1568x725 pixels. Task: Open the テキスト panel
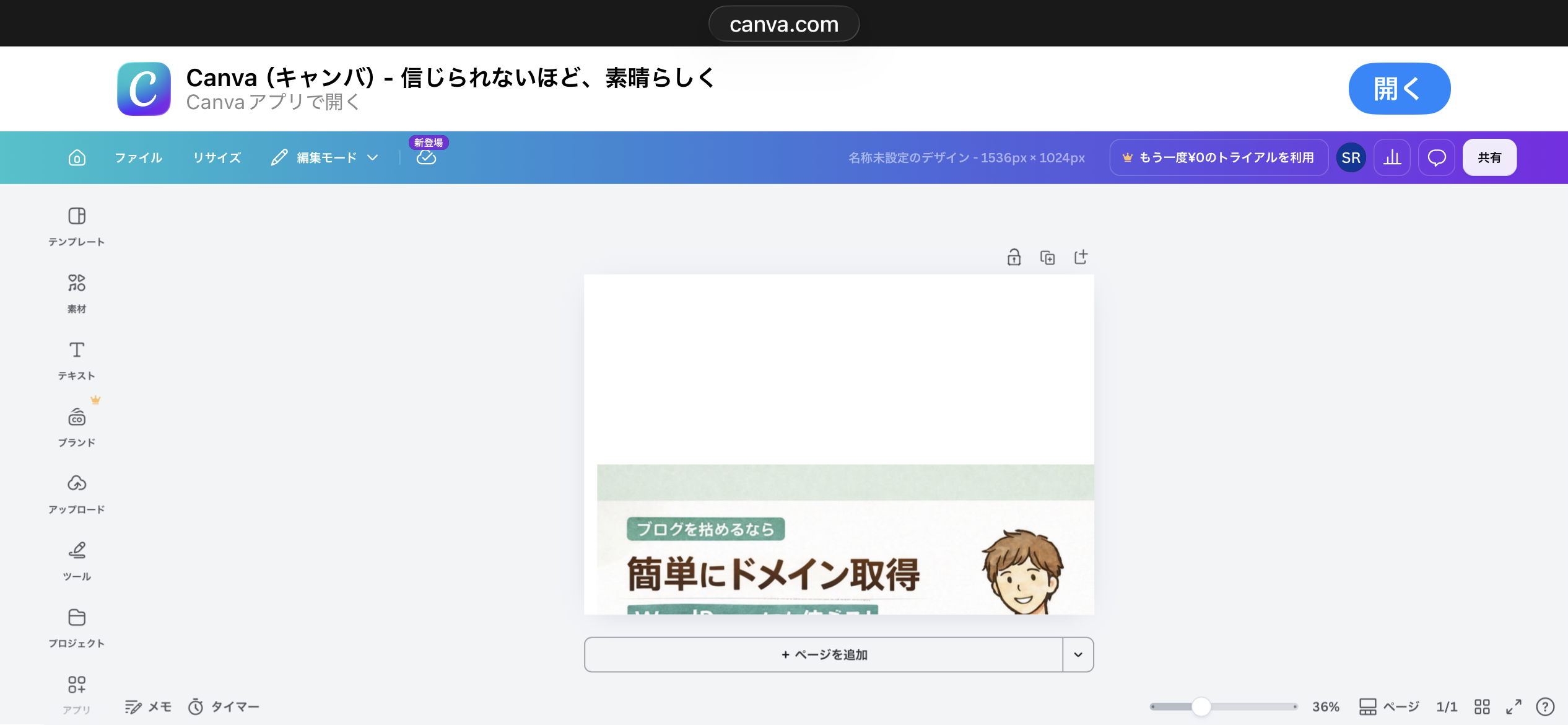coord(77,360)
